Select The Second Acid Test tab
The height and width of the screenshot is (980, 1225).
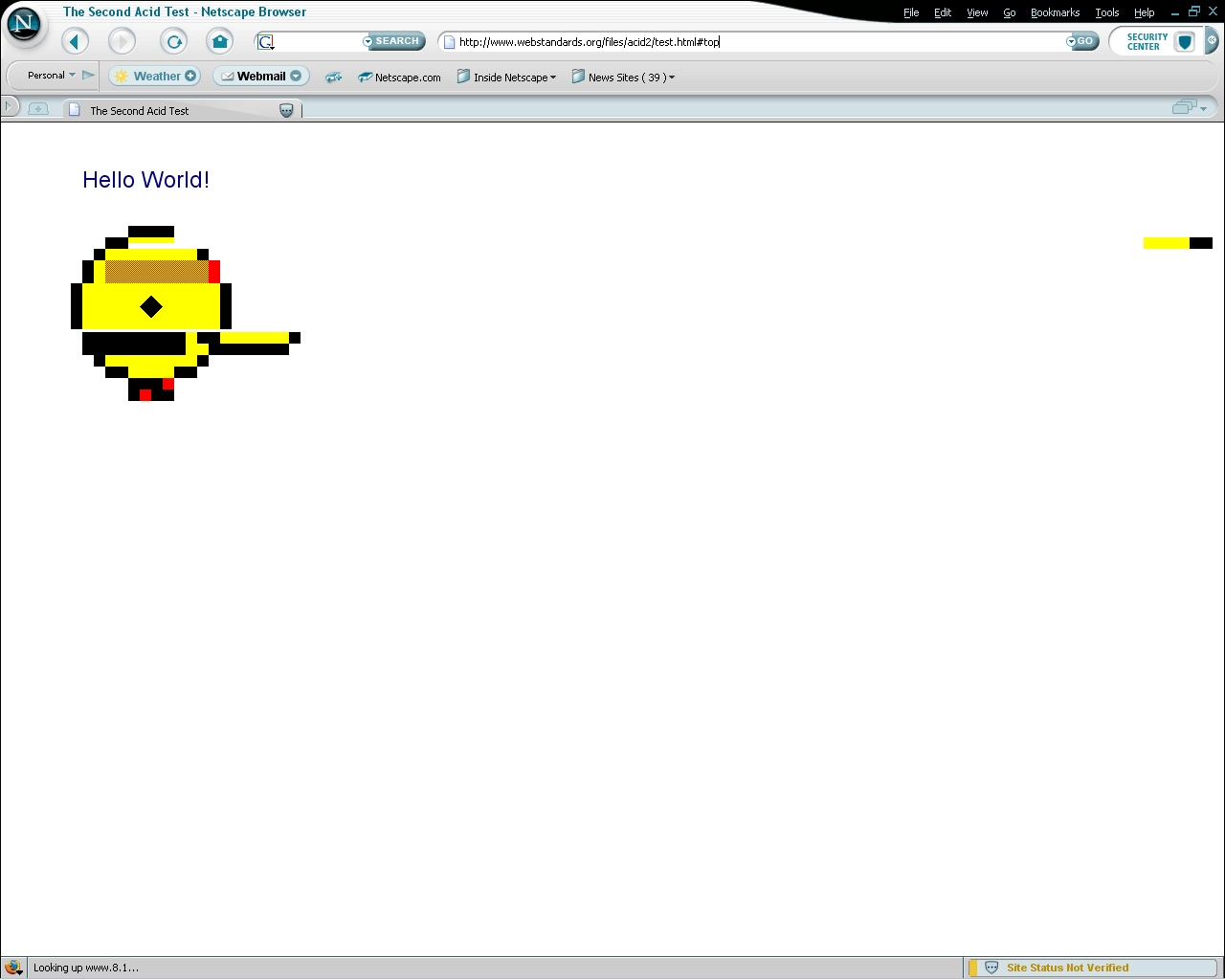182,110
